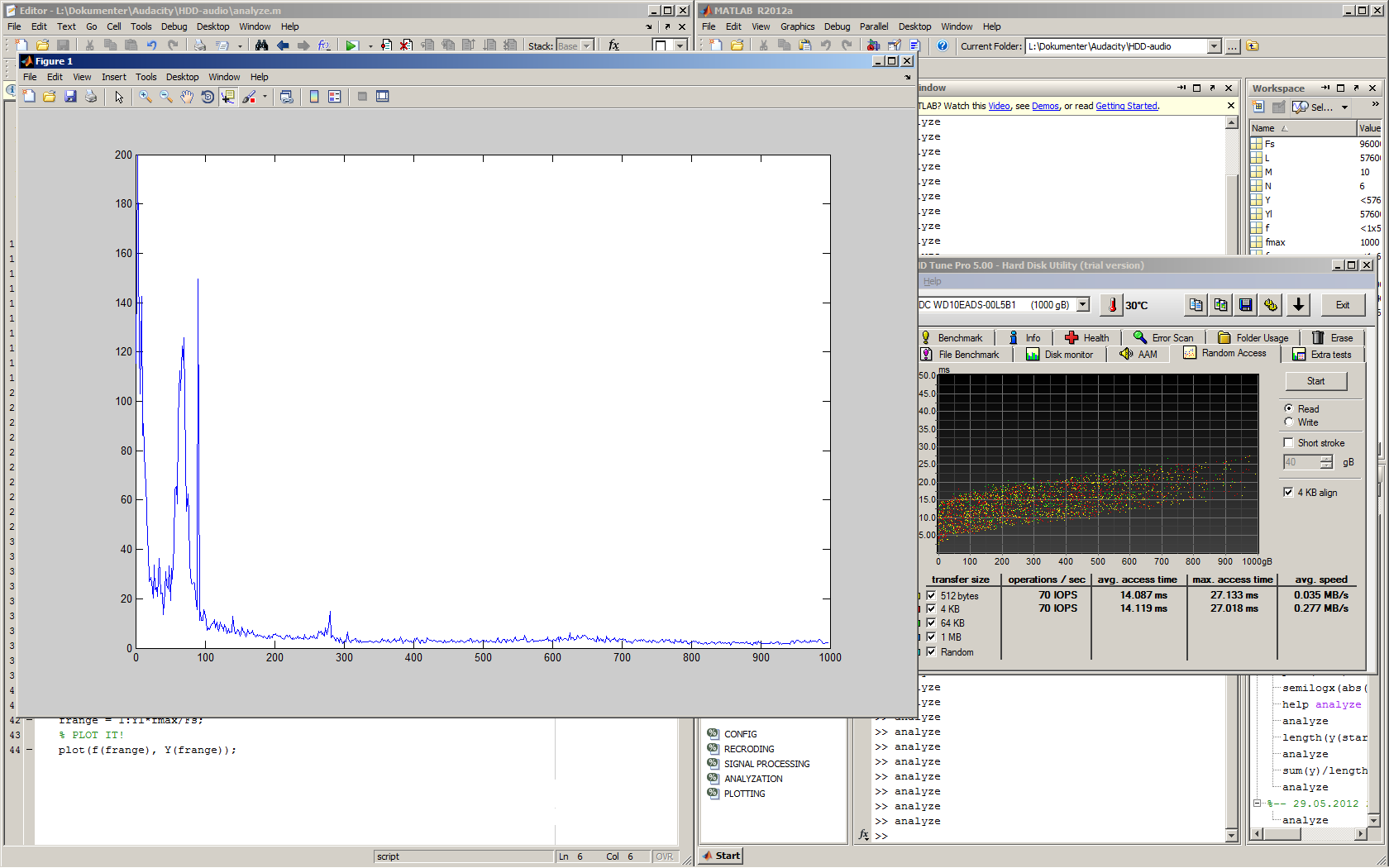The image size is (1389, 868).
Task: Click HD Tune save floppy disk icon
Action: (x=1246, y=305)
